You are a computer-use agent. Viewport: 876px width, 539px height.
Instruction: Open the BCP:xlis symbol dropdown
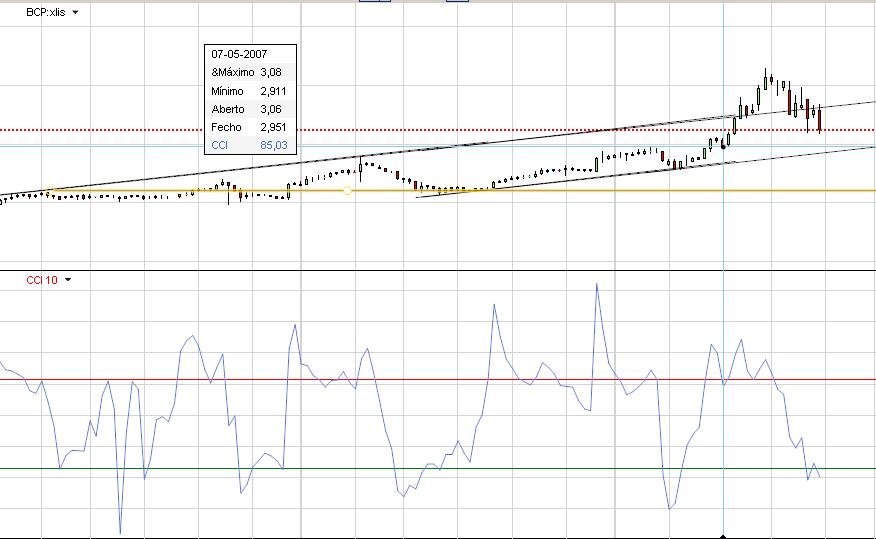click(75, 12)
